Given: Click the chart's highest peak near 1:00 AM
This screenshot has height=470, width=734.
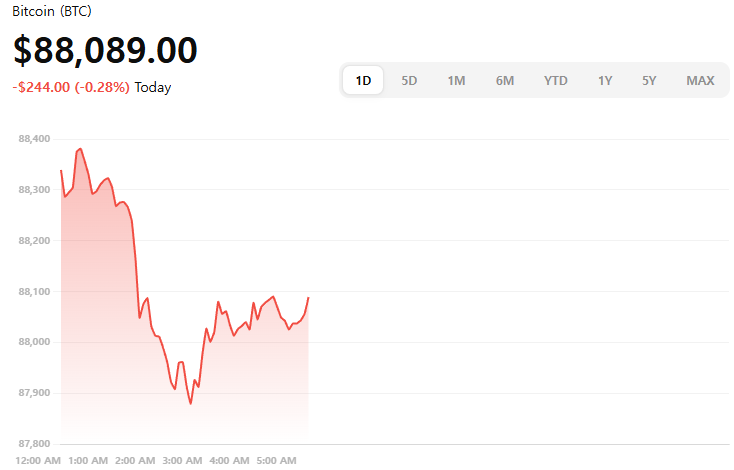Looking at the screenshot, I should pyautogui.click(x=80, y=148).
